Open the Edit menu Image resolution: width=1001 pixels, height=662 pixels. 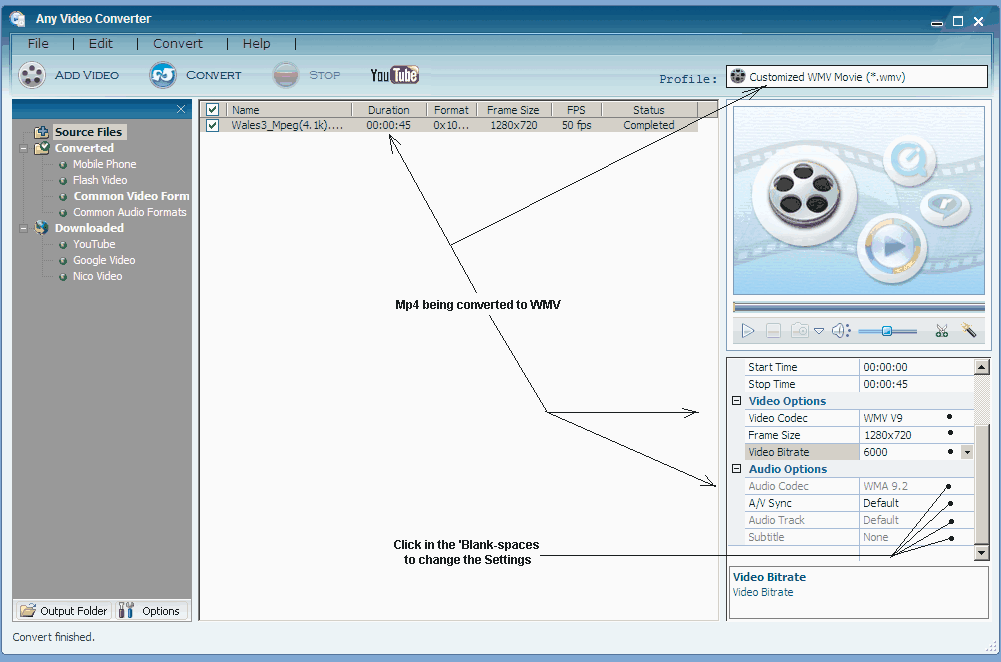click(101, 44)
